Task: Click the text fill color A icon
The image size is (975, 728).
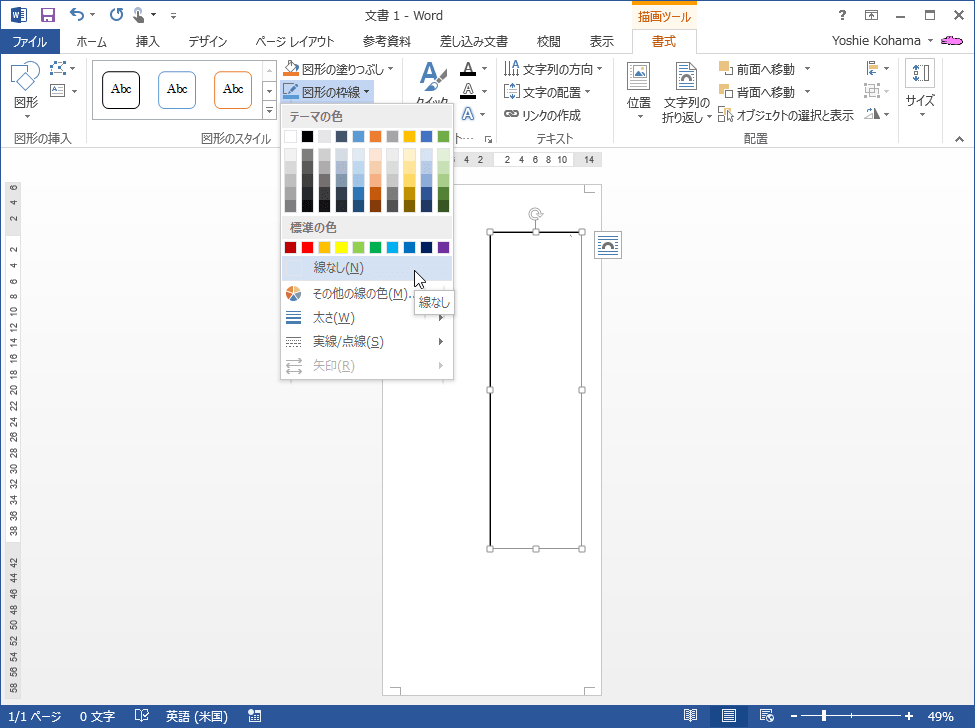Action: pyautogui.click(x=468, y=68)
